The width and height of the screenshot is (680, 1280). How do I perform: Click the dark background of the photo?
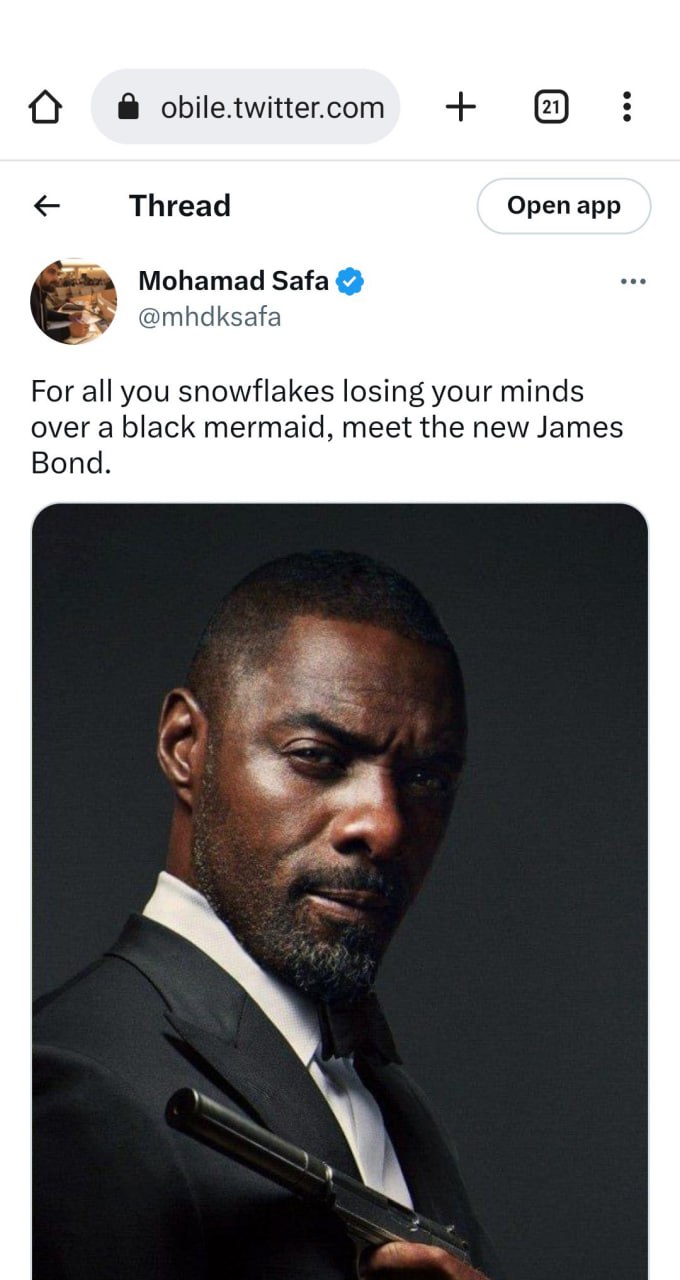click(560, 800)
